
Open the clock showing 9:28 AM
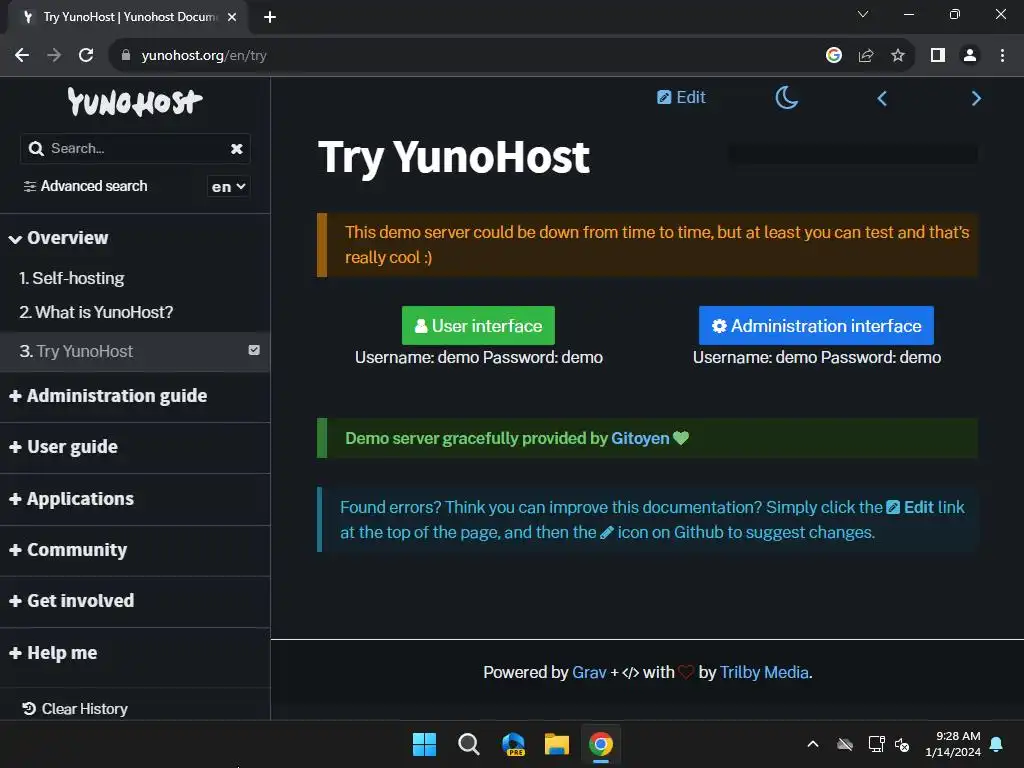pos(953,744)
